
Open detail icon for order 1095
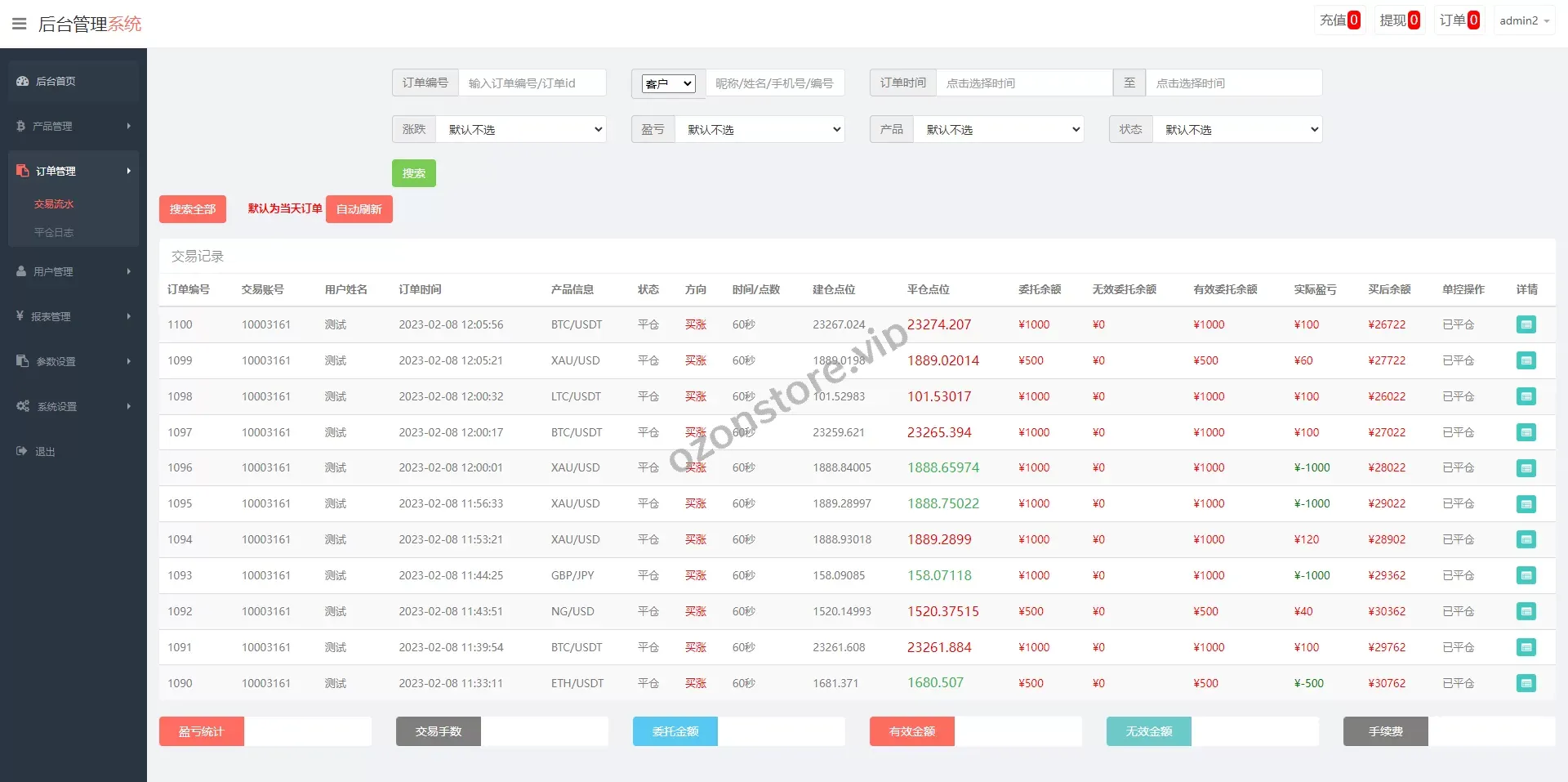[1526, 504]
